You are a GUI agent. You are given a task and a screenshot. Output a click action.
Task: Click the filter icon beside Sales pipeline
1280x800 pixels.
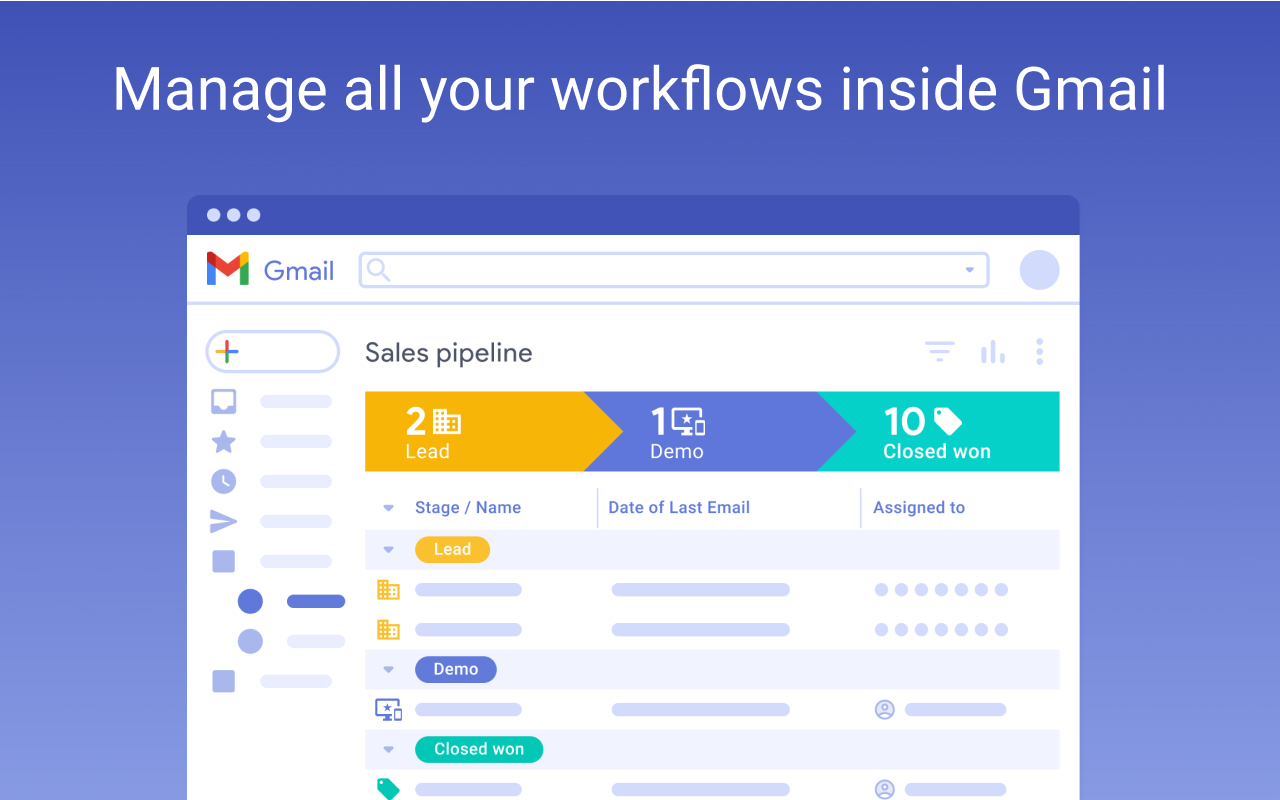click(x=939, y=352)
